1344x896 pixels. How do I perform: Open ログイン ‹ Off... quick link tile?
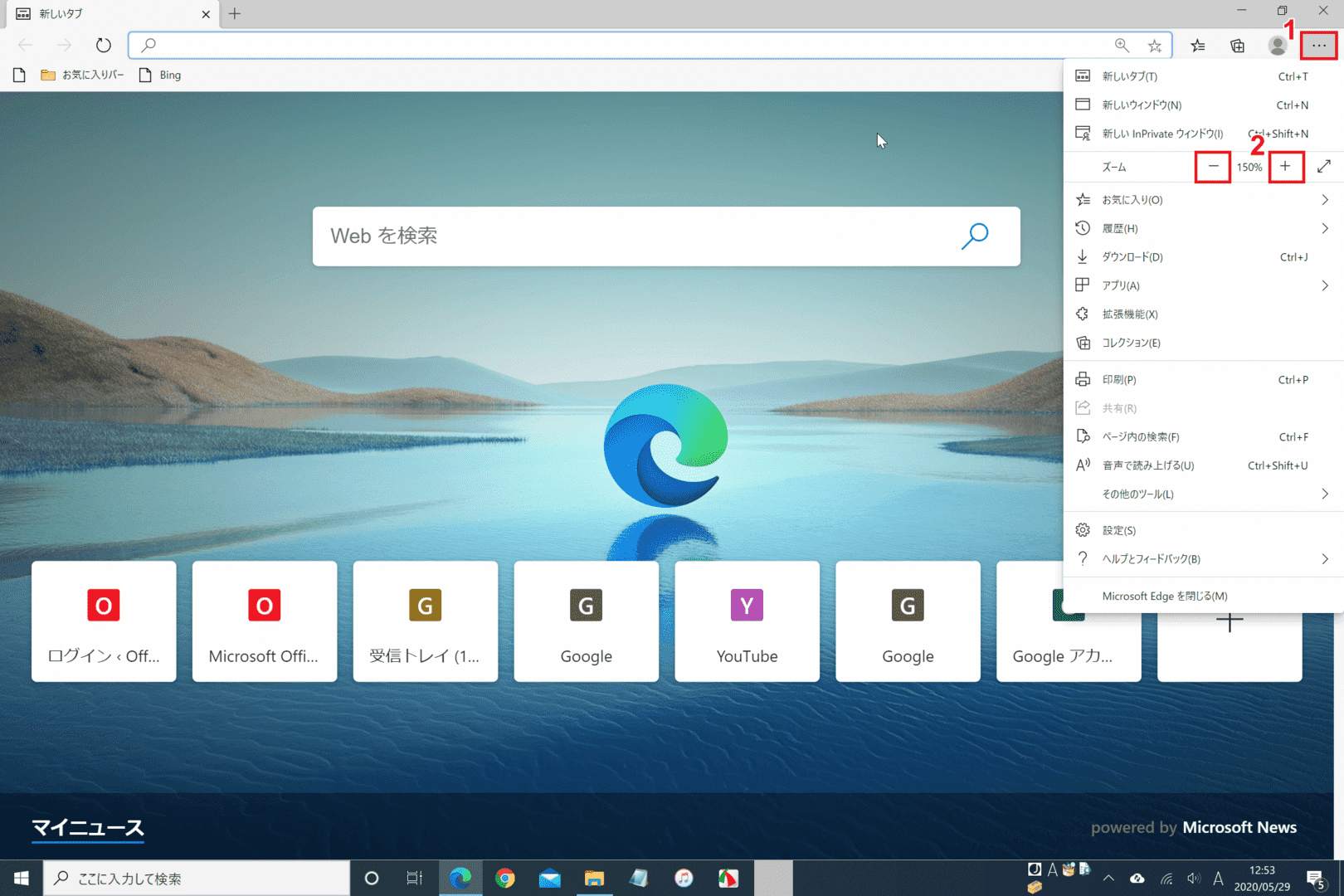tap(104, 621)
